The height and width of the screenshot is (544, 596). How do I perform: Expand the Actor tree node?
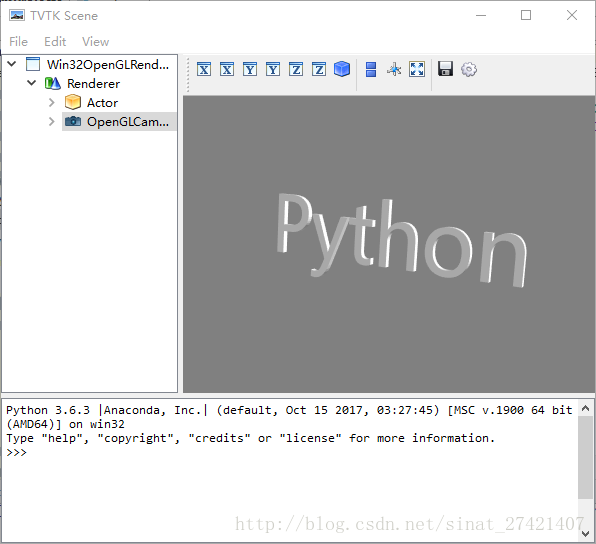click(52, 102)
